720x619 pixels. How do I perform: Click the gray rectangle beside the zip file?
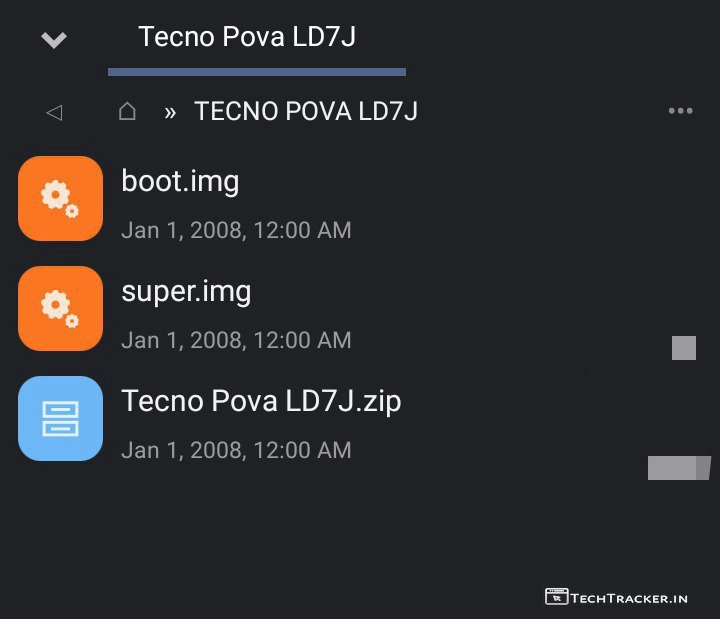672,467
